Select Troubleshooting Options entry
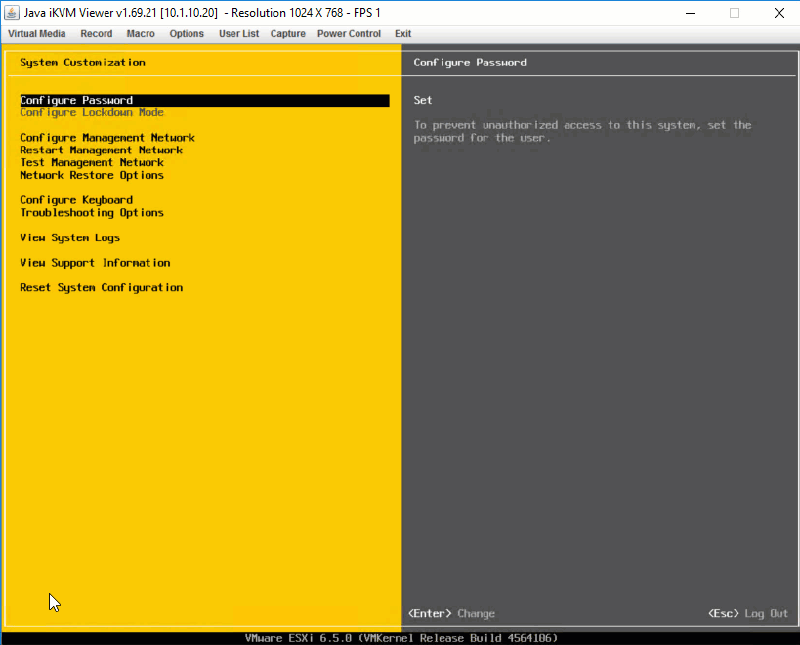Viewport: 800px width, 645px height. tap(94, 212)
